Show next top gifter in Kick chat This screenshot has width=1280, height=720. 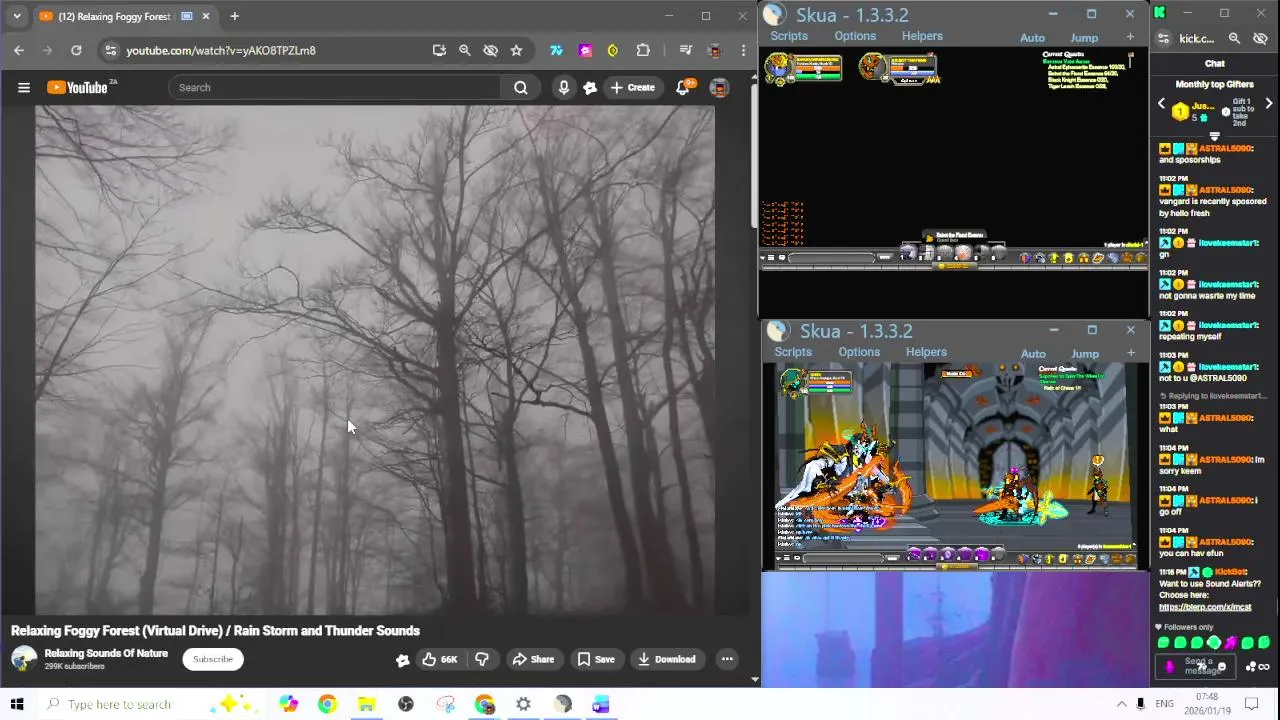click(1269, 104)
